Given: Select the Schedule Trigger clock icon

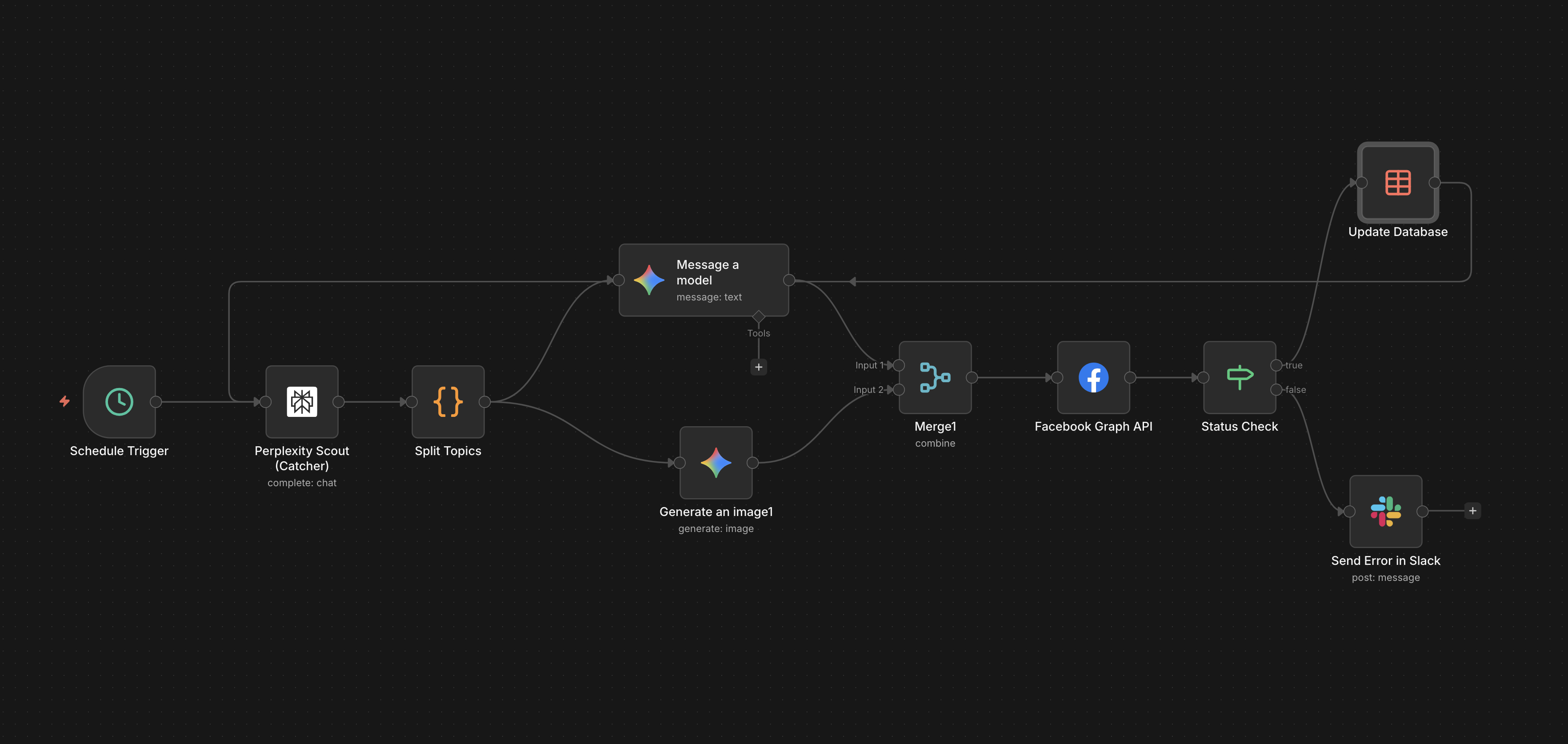Looking at the screenshot, I should pyautogui.click(x=119, y=402).
